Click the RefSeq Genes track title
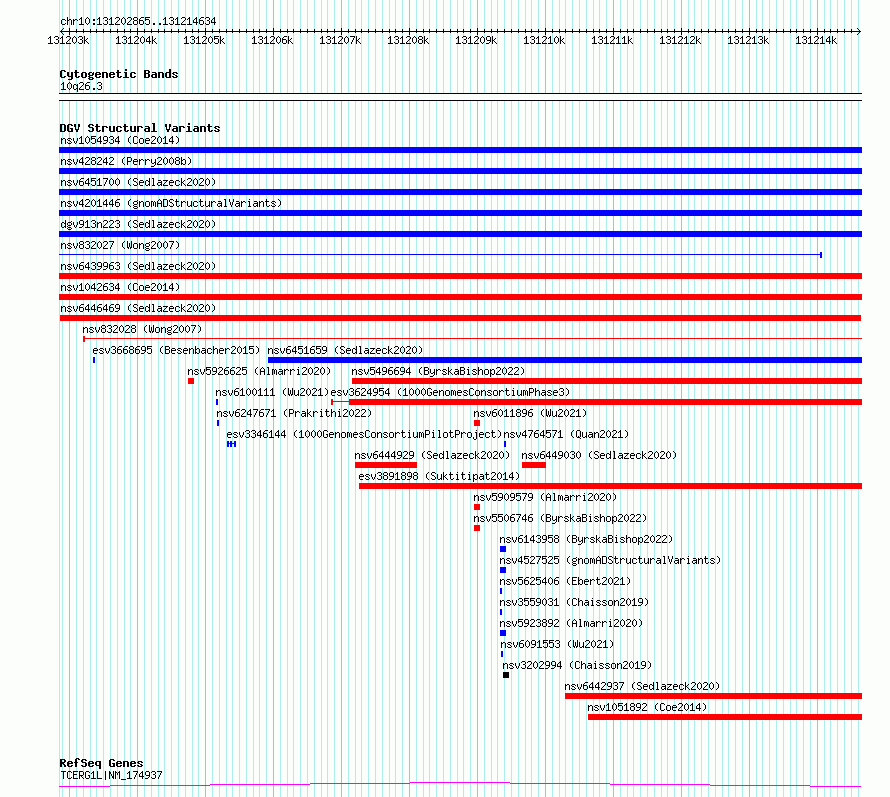Image resolution: width=890 pixels, height=797 pixels. tap(102, 764)
